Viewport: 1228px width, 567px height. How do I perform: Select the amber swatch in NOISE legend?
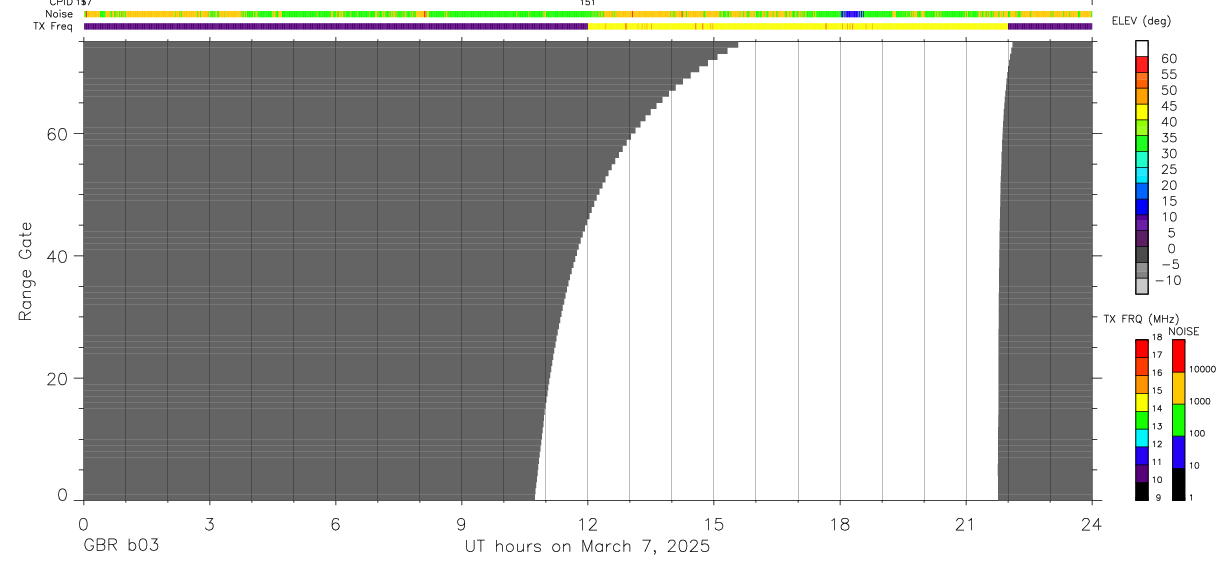[x=1178, y=388]
